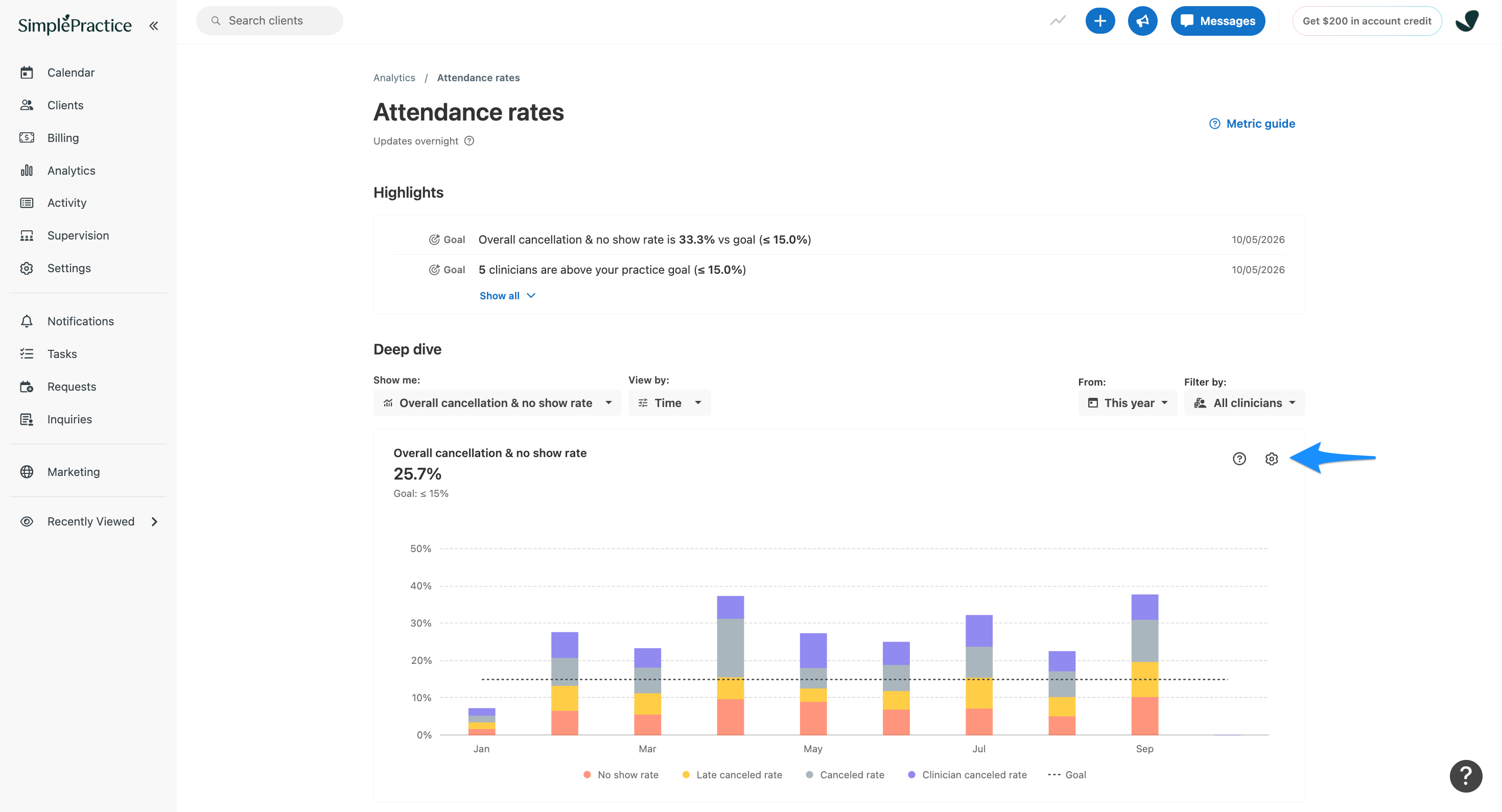This screenshot has width=1502, height=812.
Task: Go to Marketing
Action: (x=74, y=471)
